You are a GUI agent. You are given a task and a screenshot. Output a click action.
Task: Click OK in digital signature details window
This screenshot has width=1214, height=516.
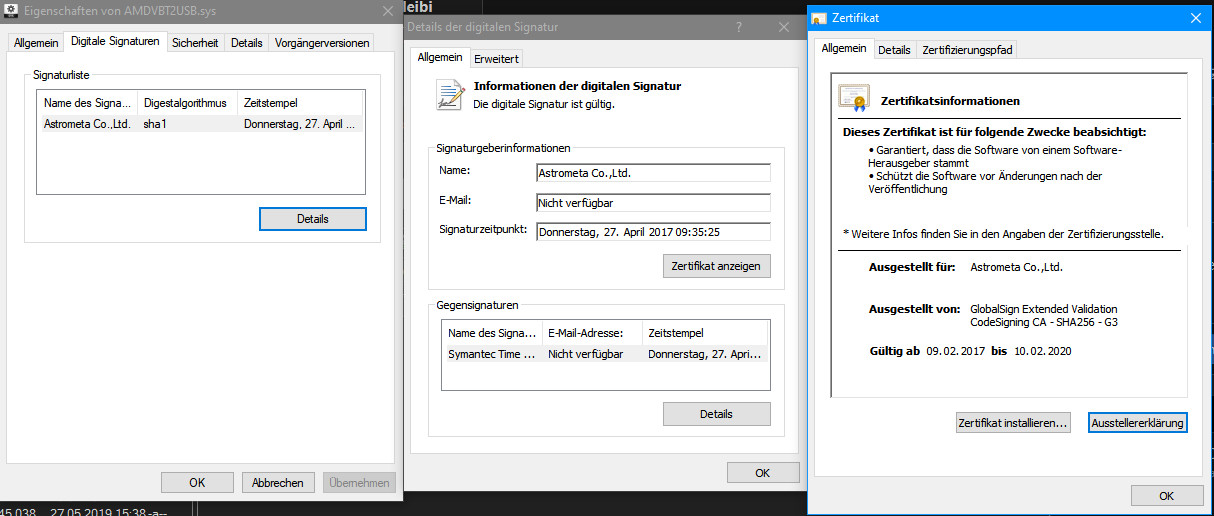(x=762, y=473)
